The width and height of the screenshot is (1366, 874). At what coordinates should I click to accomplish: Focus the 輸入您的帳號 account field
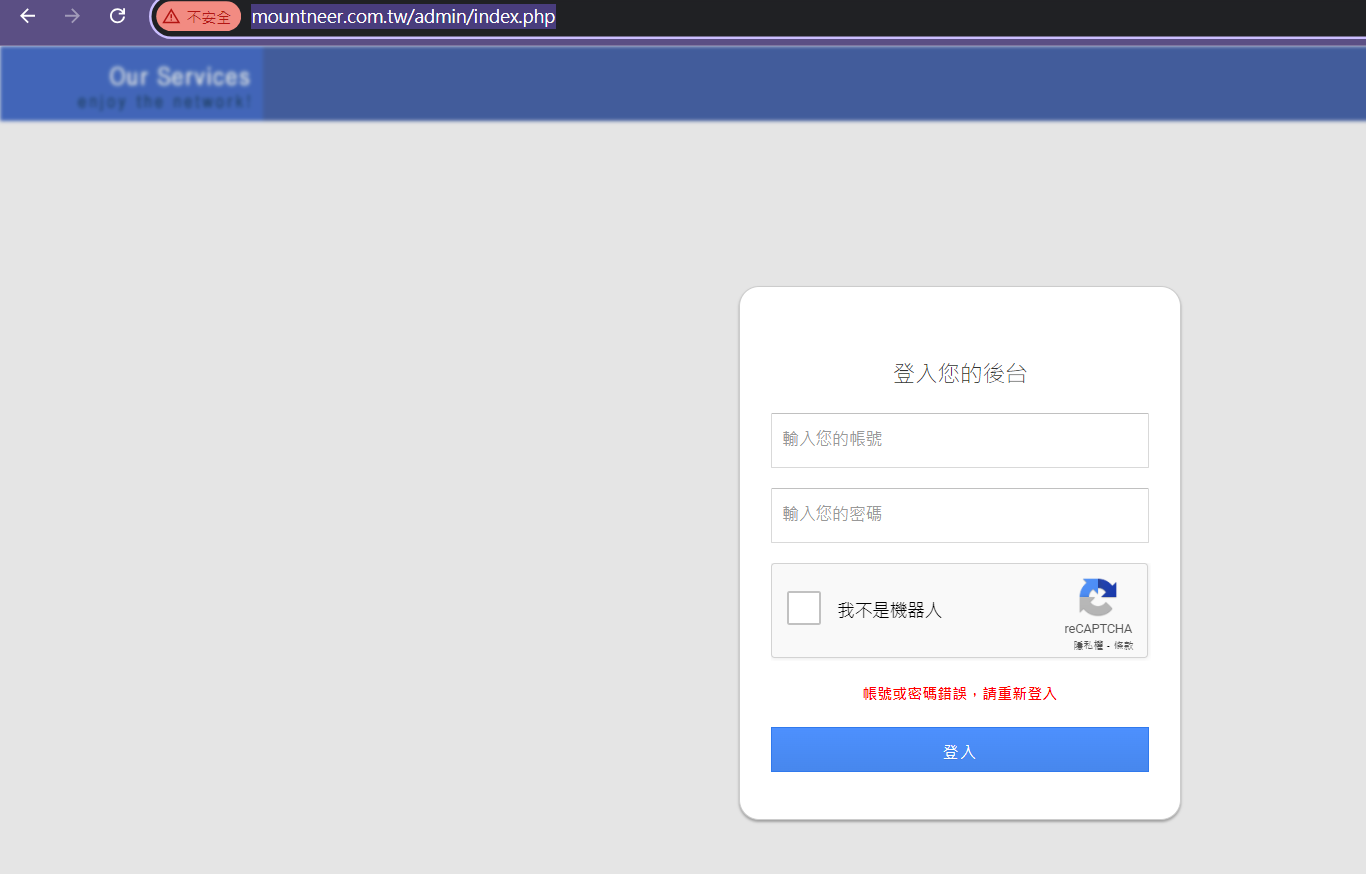[x=959, y=440]
